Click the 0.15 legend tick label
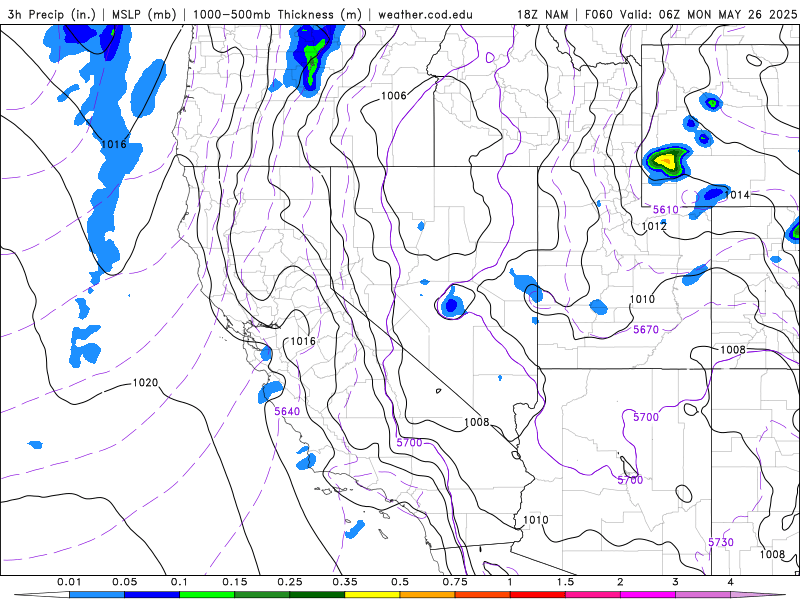The height and width of the screenshot is (600, 800). pos(235,582)
